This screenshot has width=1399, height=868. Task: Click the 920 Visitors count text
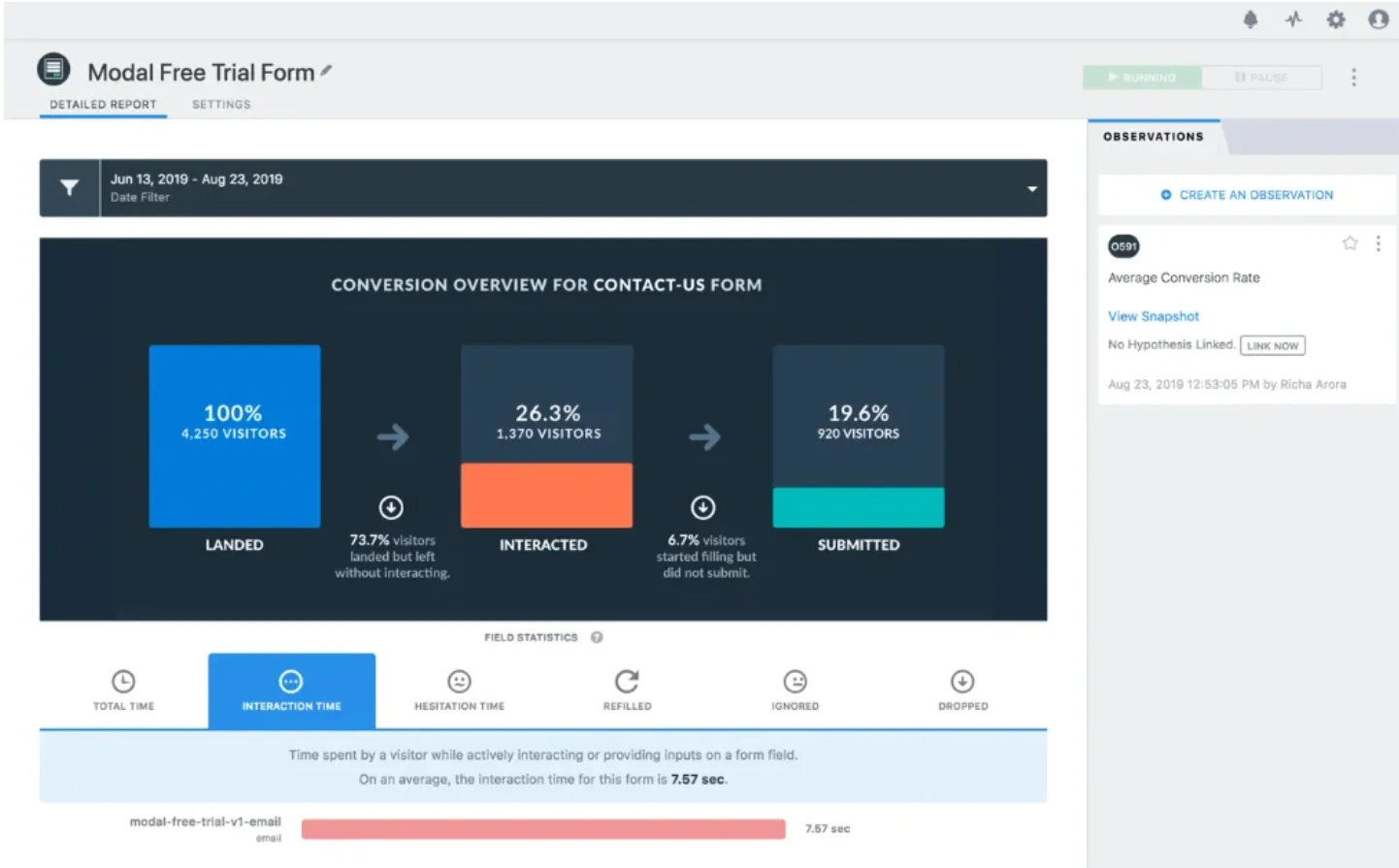click(x=858, y=434)
